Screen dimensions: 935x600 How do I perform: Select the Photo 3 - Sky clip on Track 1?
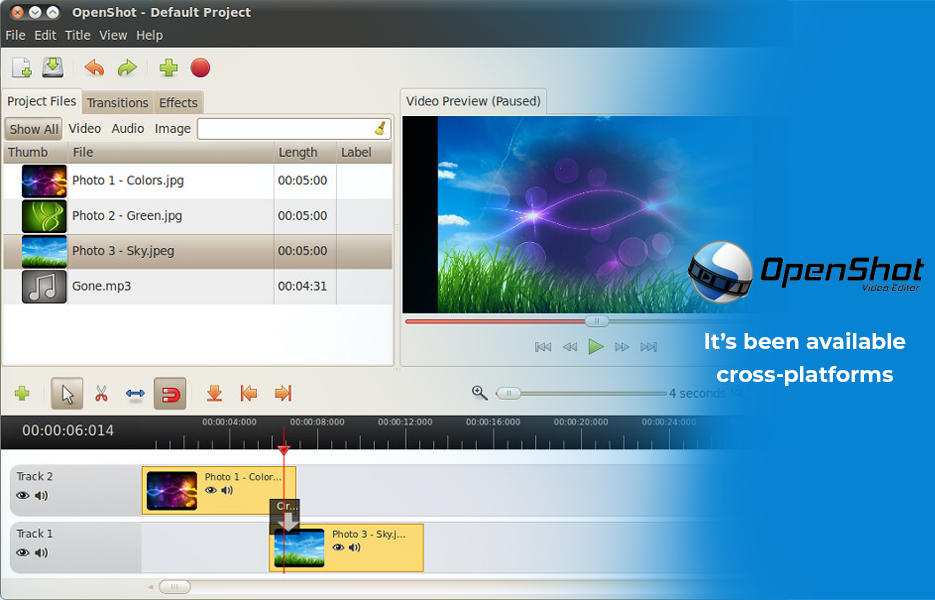[346, 548]
